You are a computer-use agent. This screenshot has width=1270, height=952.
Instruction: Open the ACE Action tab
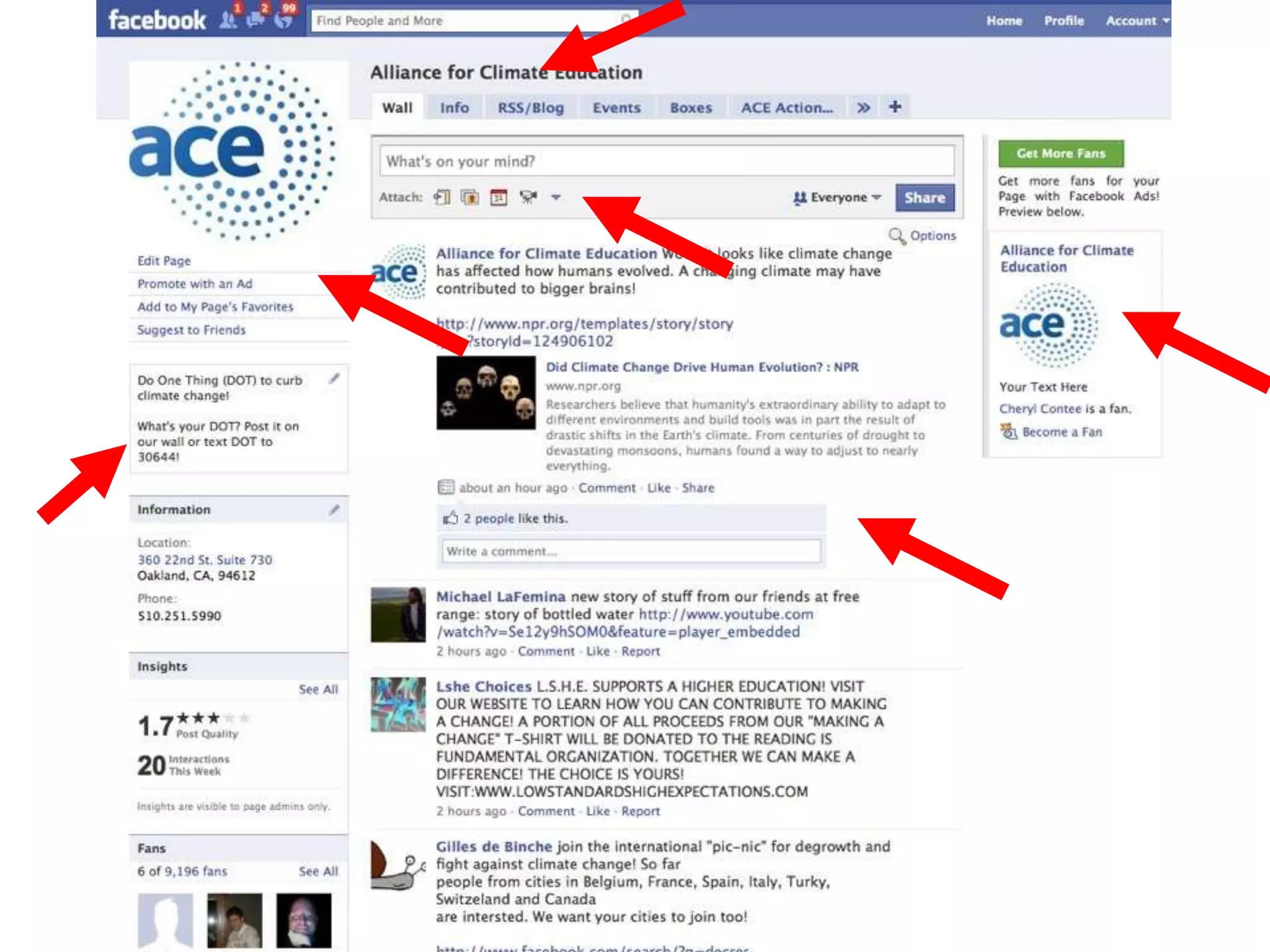click(787, 107)
